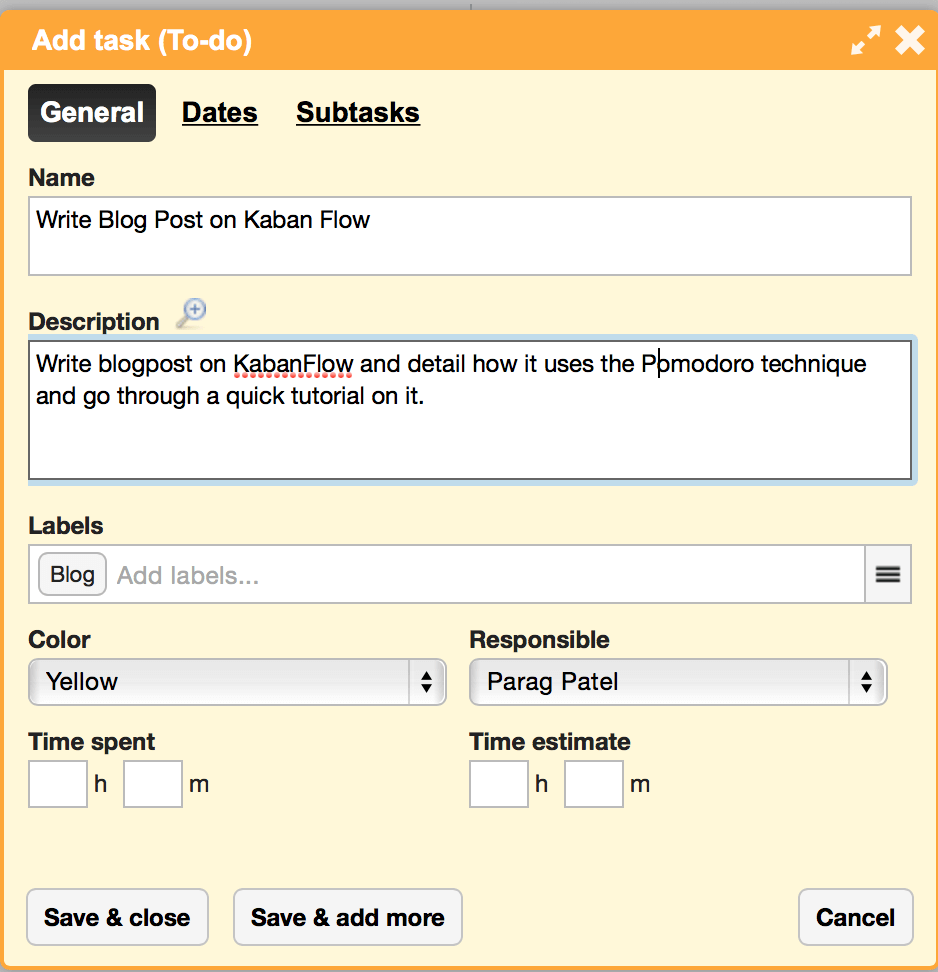Switch to the Dates tab
This screenshot has width=938, height=972.
click(219, 113)
